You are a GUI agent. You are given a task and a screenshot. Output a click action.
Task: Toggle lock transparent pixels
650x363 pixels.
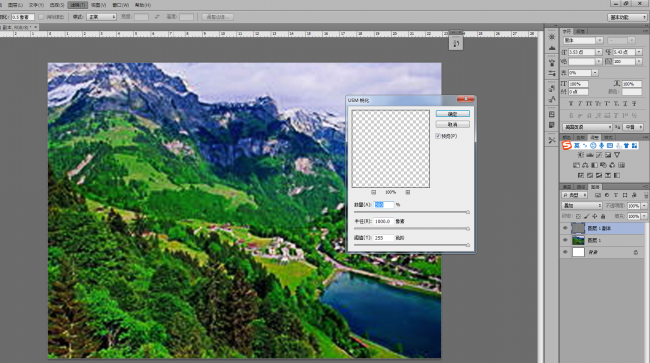coord(578,216)
